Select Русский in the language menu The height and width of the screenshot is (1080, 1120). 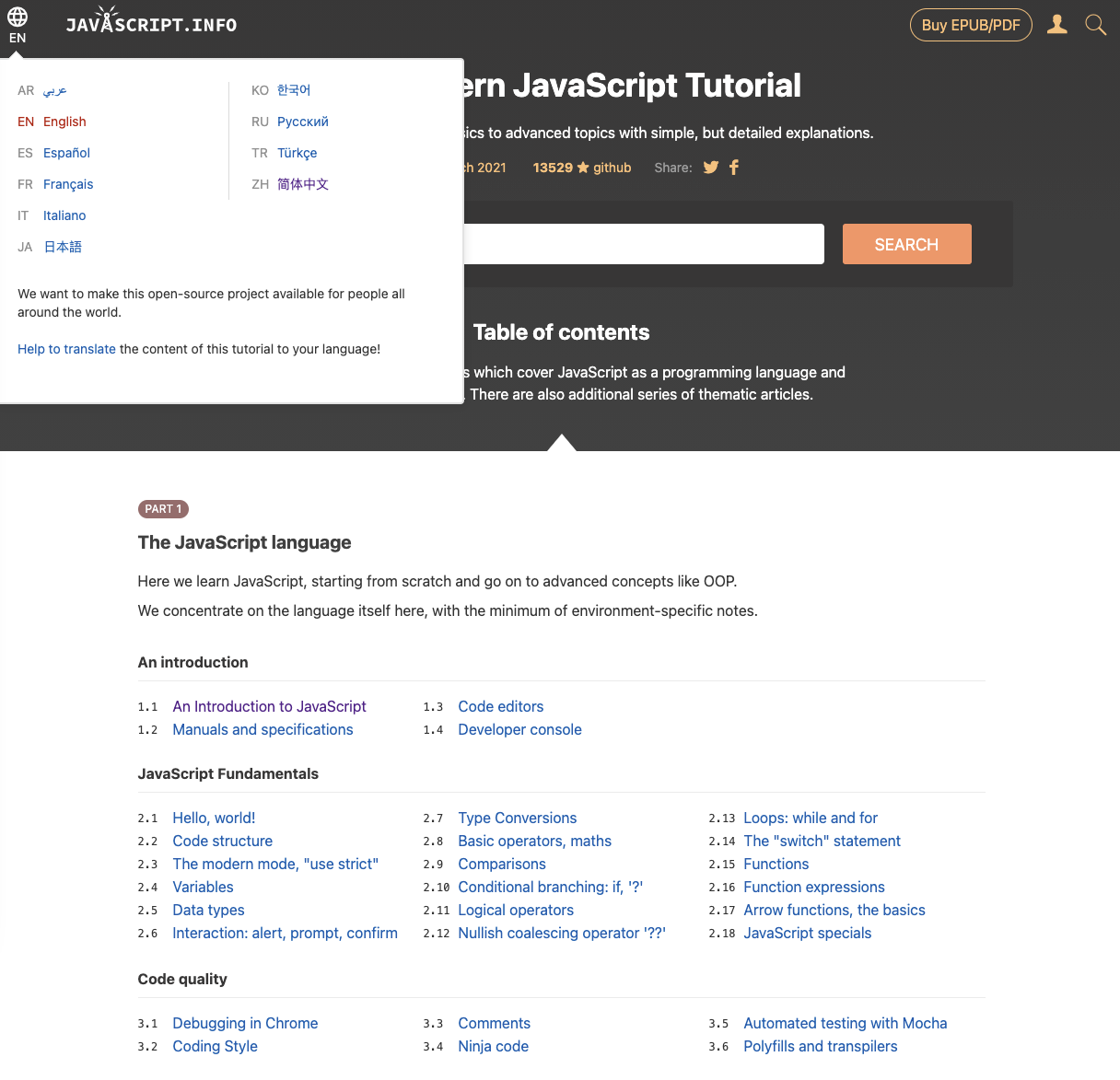304,122
